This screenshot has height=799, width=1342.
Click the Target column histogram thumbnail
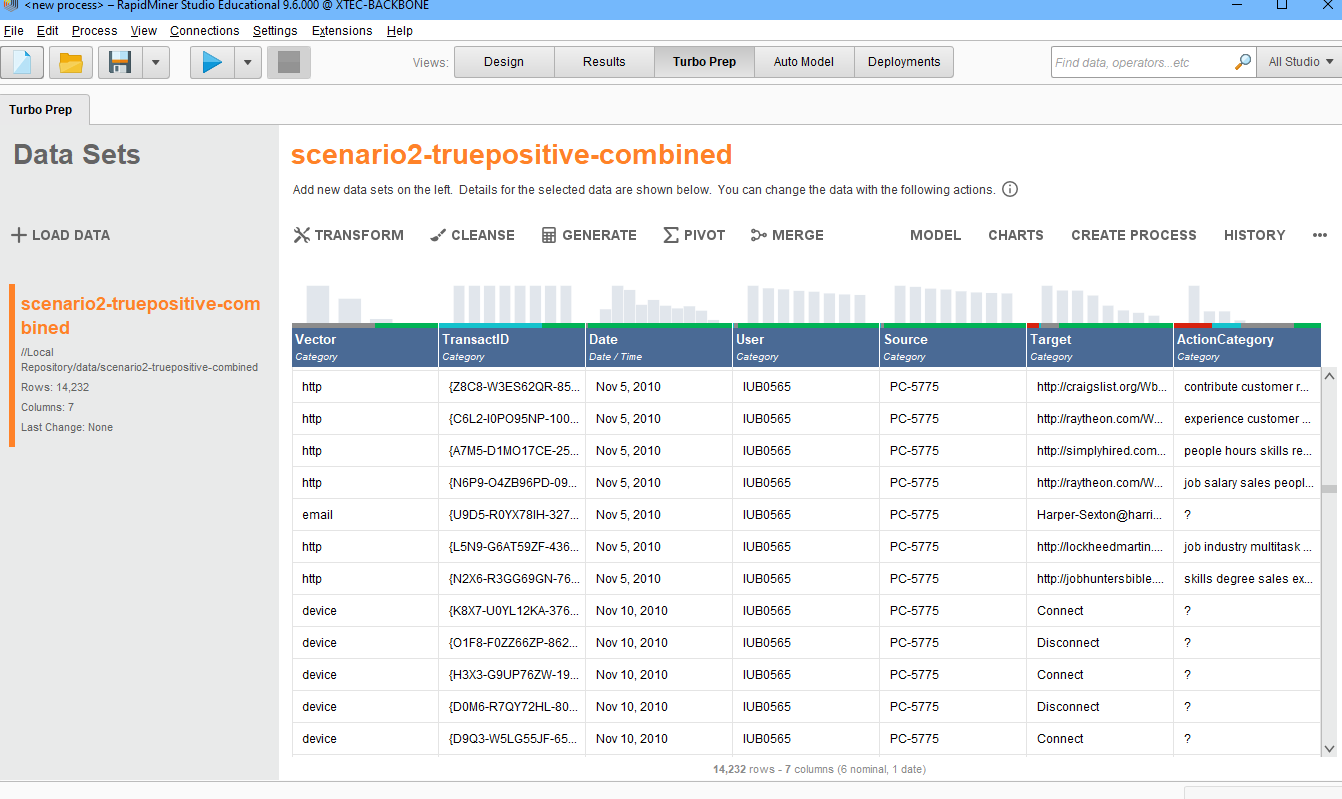(1100, 304)
